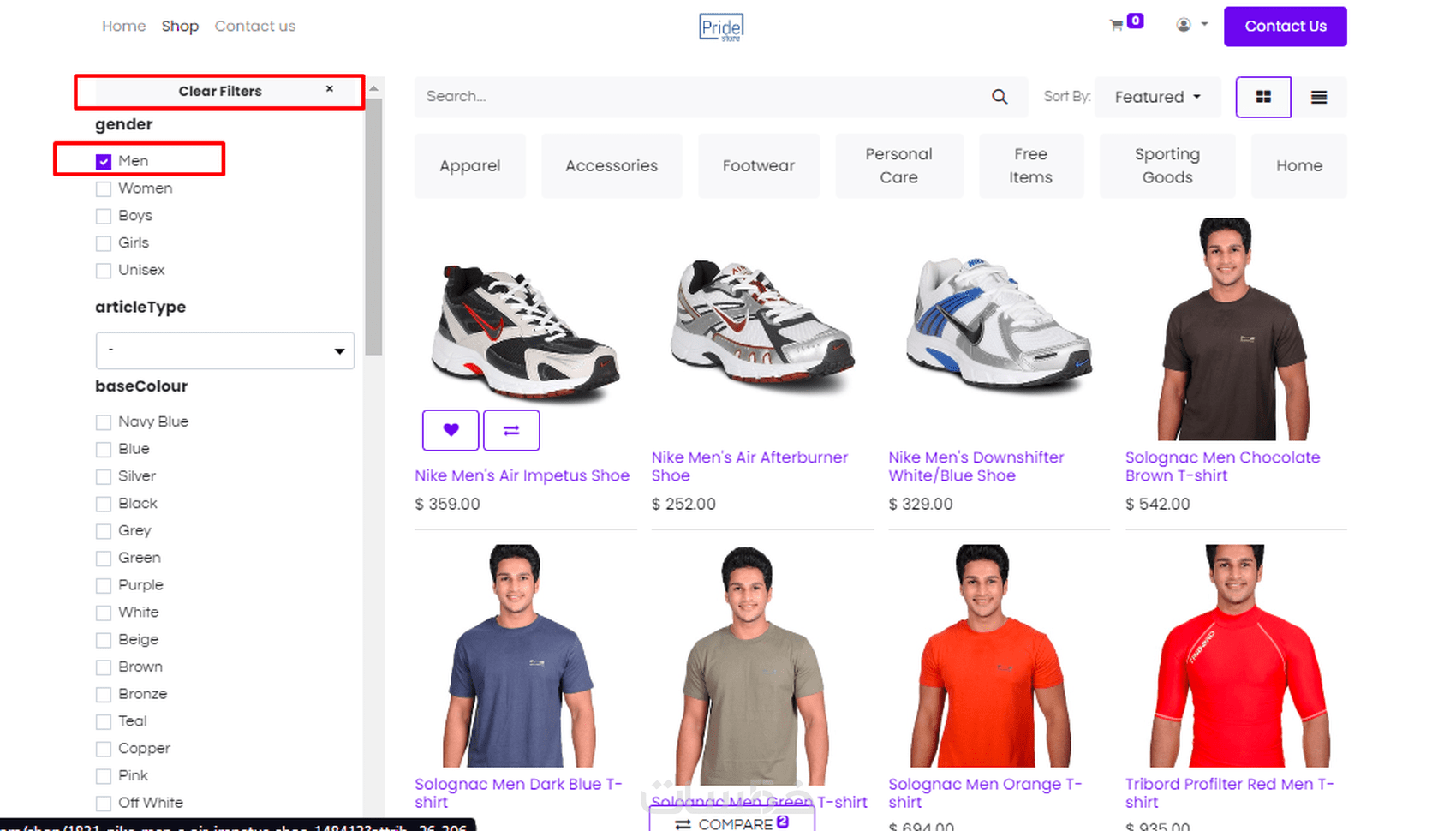Select the Grey colour filter
Image resolution: width=1456 pixels, height=831 pixels.
[x=104, y=531]
